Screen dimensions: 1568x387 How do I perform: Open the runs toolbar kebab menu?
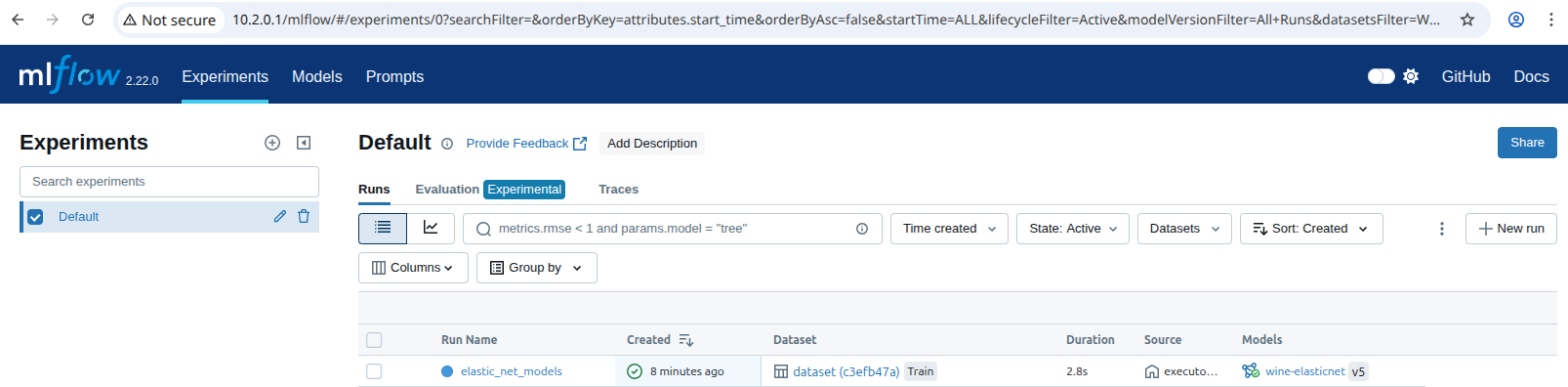click(1442, 229)
